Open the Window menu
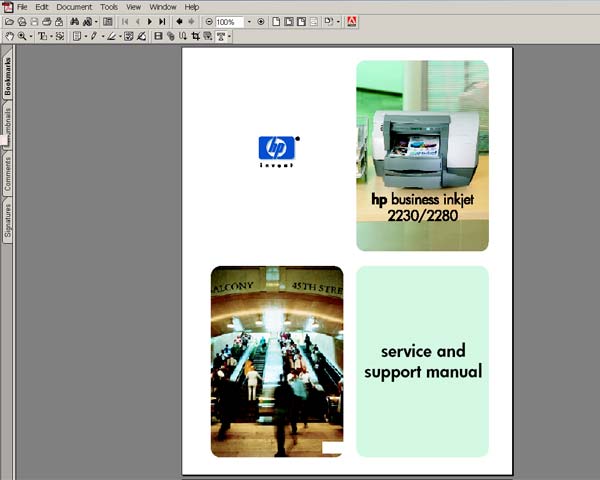Screen dimensions: 600x480 click(163, 7)
